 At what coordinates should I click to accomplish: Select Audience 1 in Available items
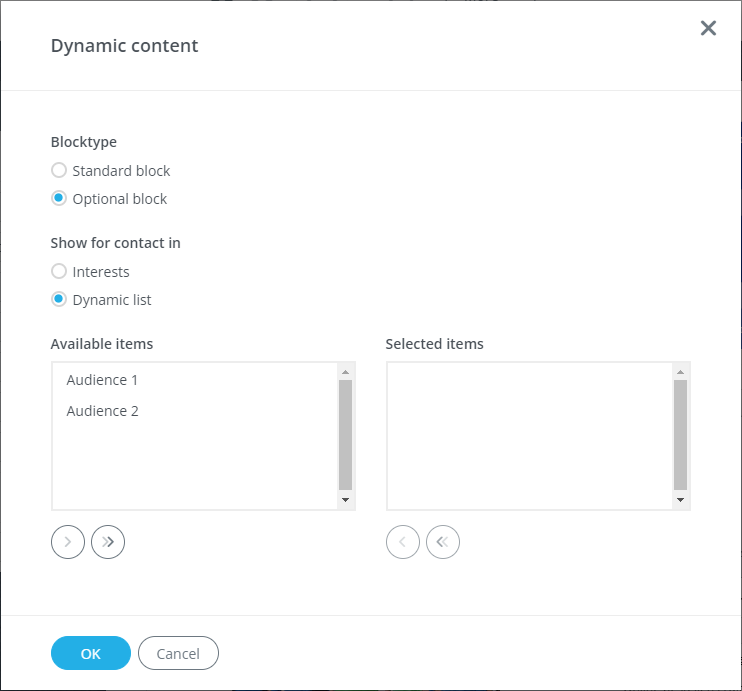(102, 380)
